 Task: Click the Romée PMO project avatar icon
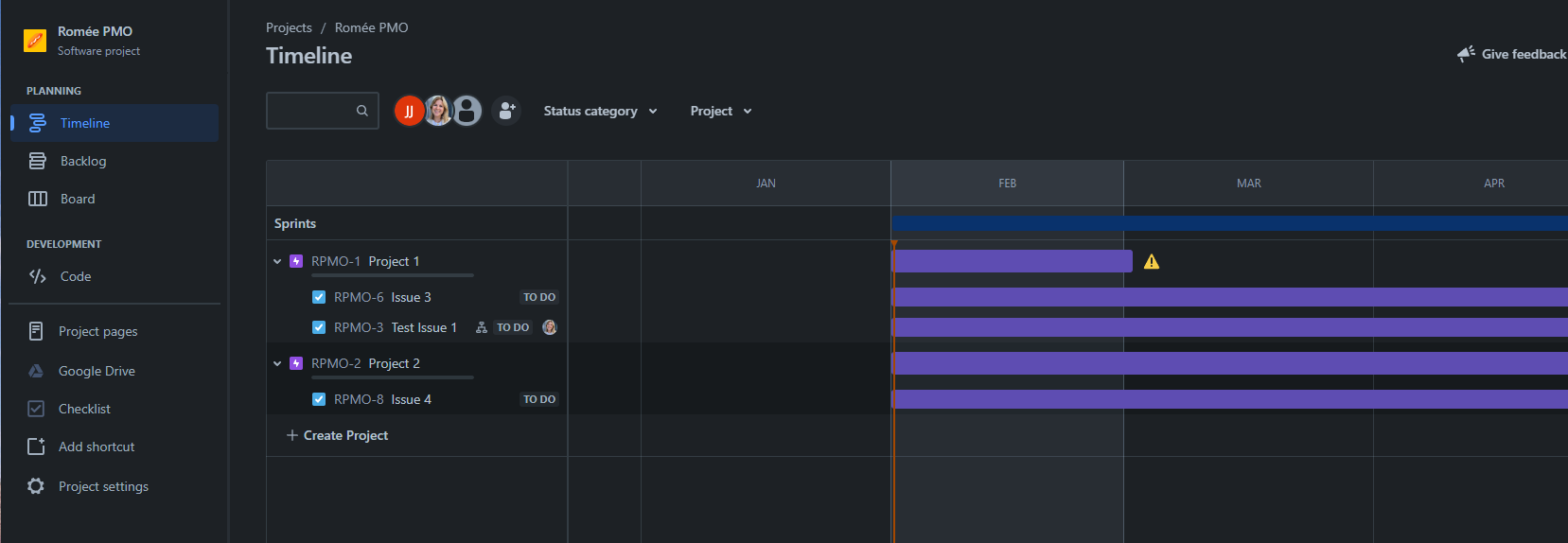35,40
